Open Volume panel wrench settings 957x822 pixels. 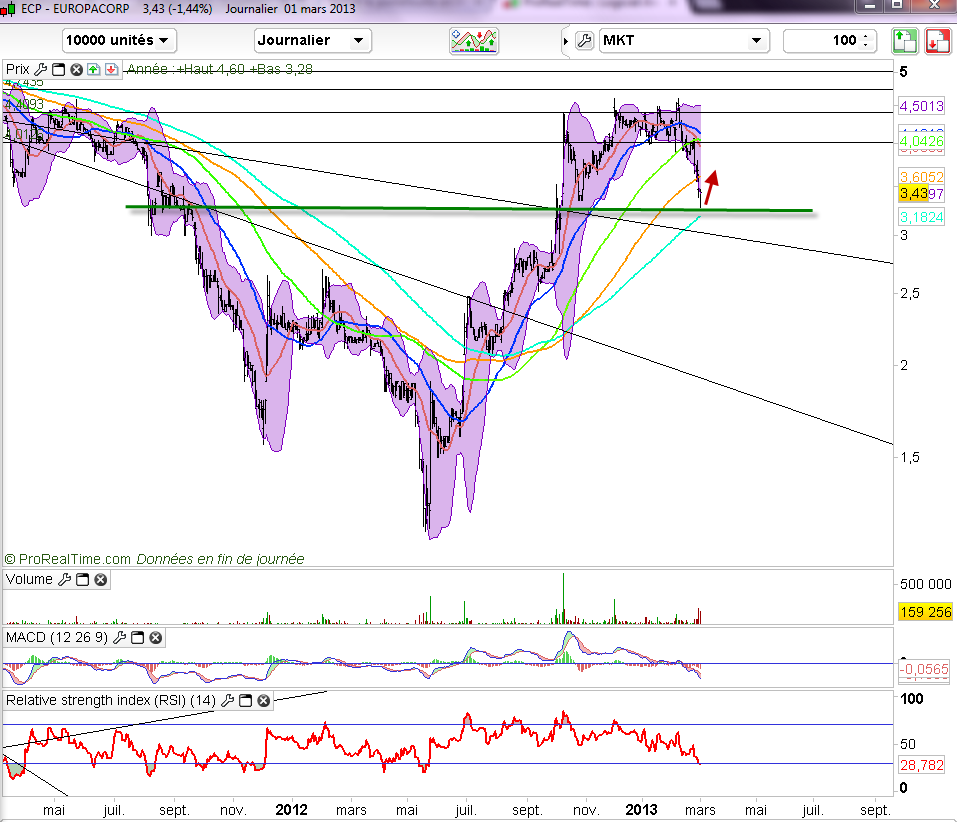(x=65, y=580)
